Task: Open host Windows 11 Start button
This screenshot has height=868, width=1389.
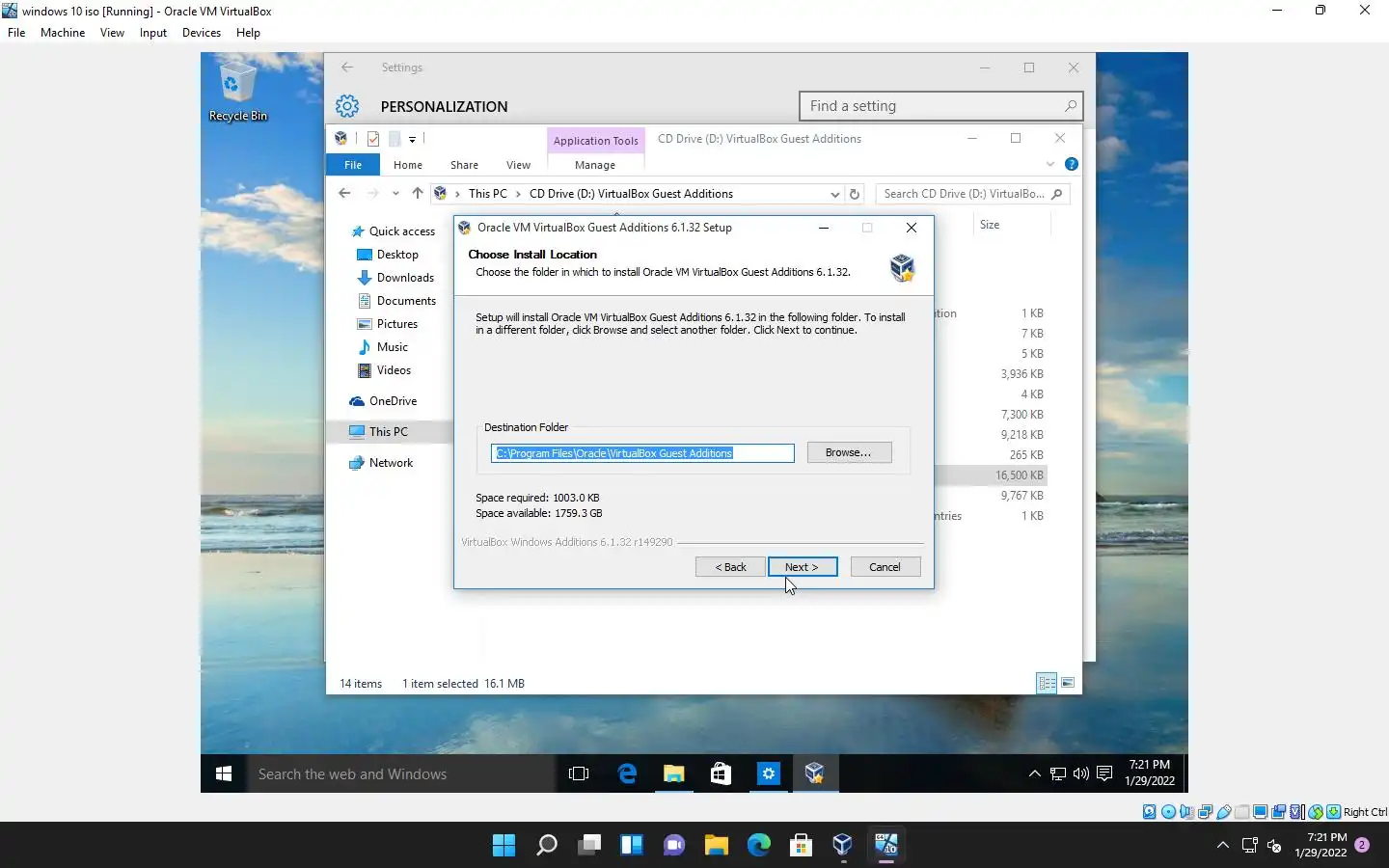Action: pyautogui.click(x=504, y=846)
